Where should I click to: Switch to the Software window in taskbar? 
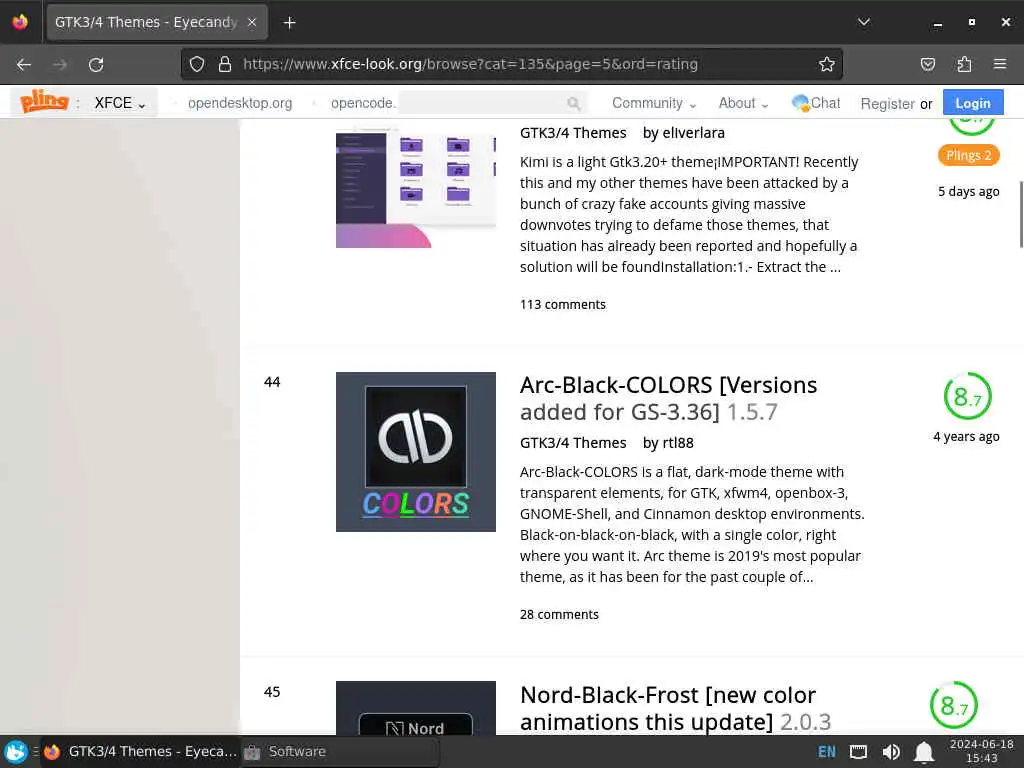click(340, 752)
